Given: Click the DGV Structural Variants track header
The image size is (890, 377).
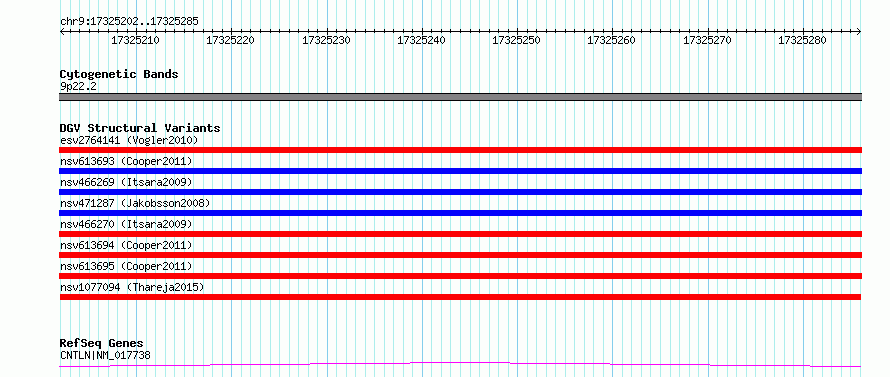Looking at the screenshot, I should (x=140, y=128).
